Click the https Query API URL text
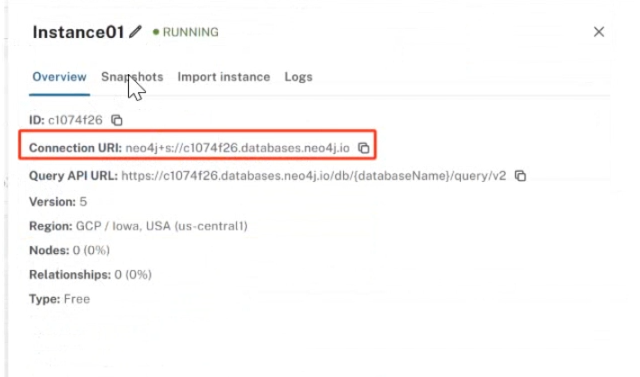Screen dimensions: 640x377 [313, 176]
